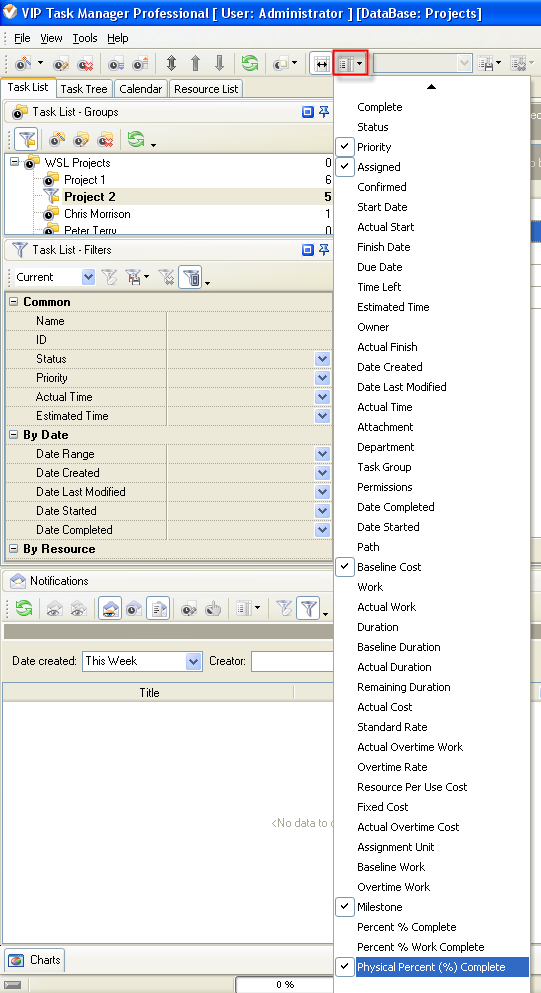Select Project 1 in groups tree
This screenshot has width=541, height=993.
85,180
